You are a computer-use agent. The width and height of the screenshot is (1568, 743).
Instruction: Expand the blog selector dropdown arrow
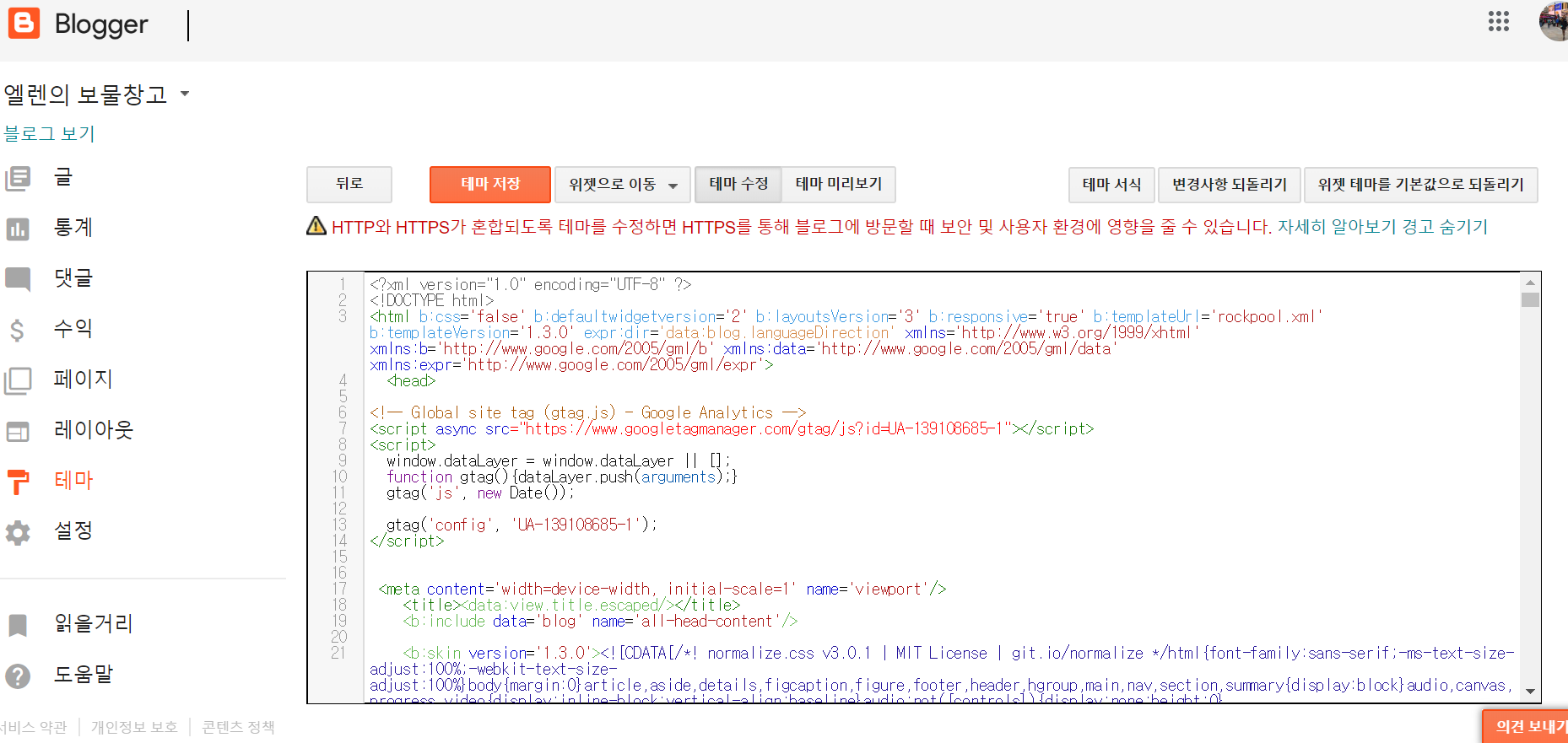click(185, 94)
